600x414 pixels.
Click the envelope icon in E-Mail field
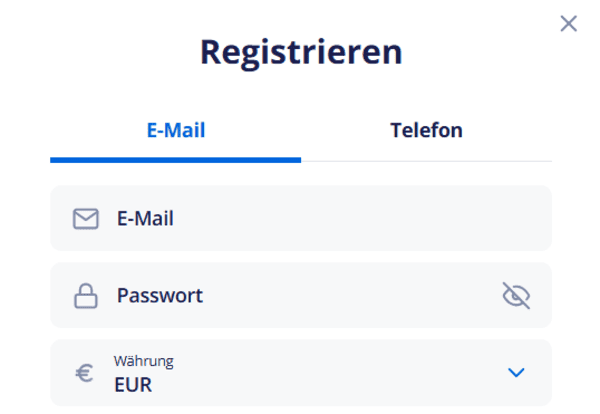click(x=87, y=218)
